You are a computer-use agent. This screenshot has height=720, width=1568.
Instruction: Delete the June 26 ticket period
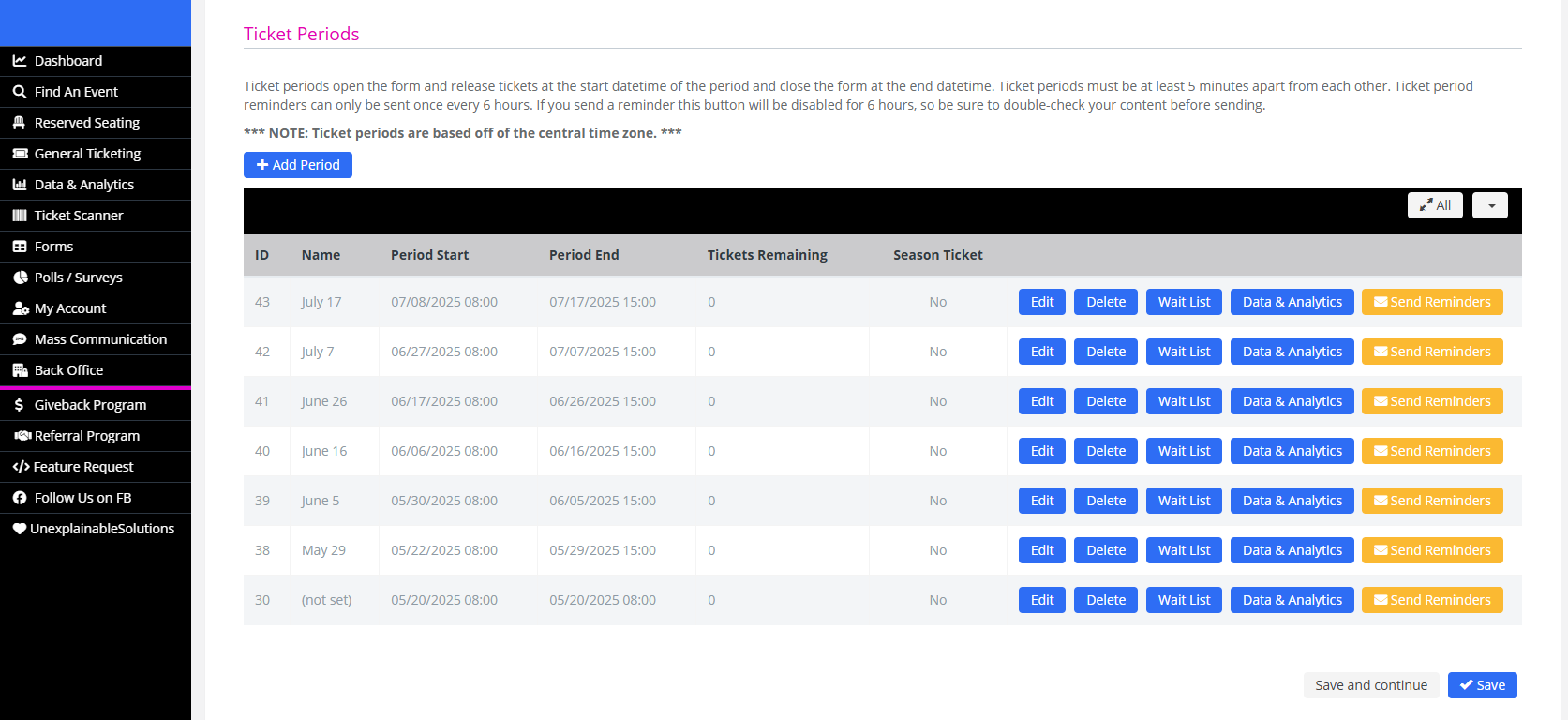click(1105, 401)
